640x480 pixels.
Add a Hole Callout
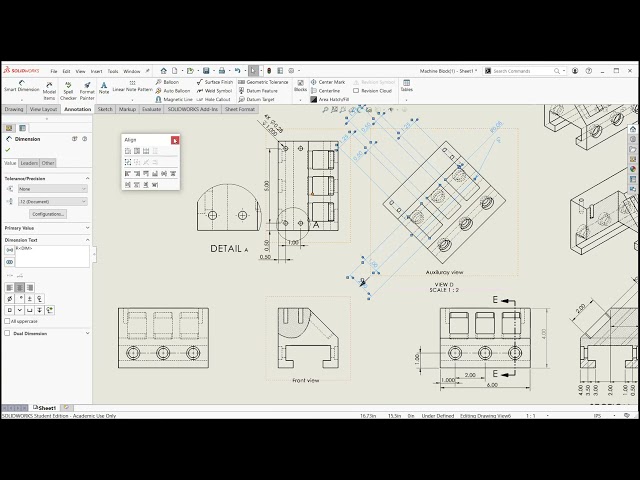click(x=213, y=99)
